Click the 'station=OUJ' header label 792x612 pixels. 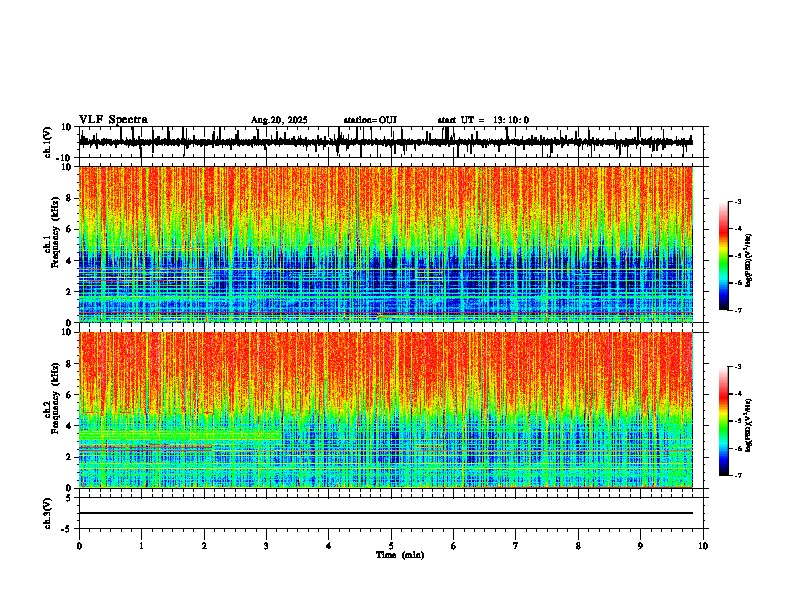[x=370, y=120]
